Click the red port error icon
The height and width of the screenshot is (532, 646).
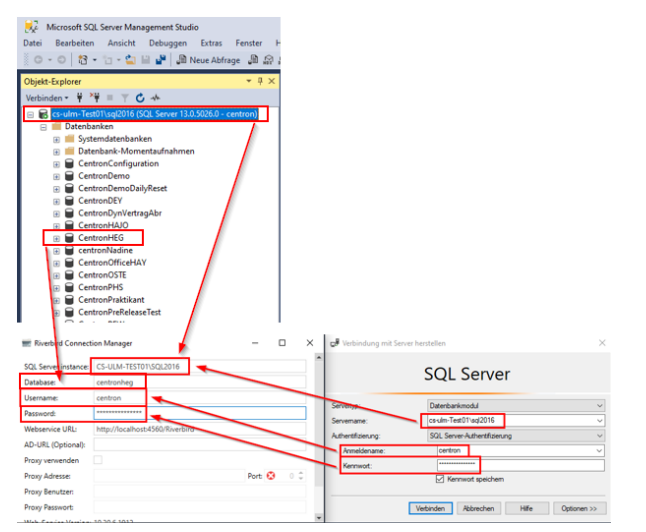click(269, 474)
